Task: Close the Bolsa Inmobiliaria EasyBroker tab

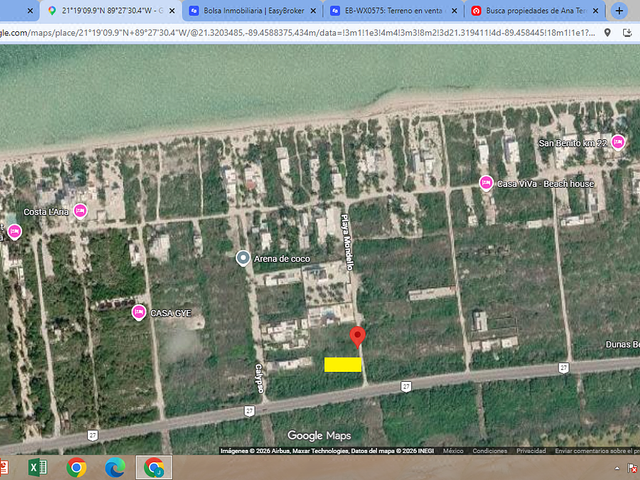Action: pyautogui.click(x=313, y=11)
